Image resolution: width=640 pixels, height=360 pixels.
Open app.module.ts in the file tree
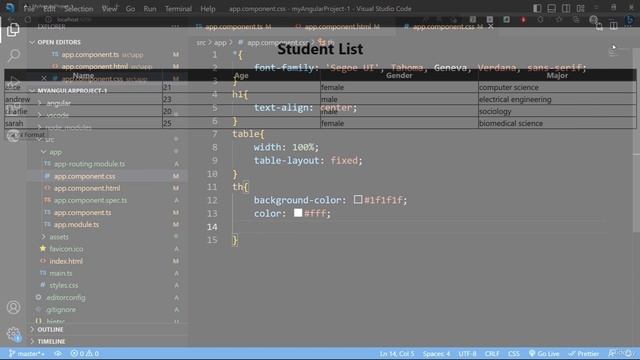(x=76, y=224)
